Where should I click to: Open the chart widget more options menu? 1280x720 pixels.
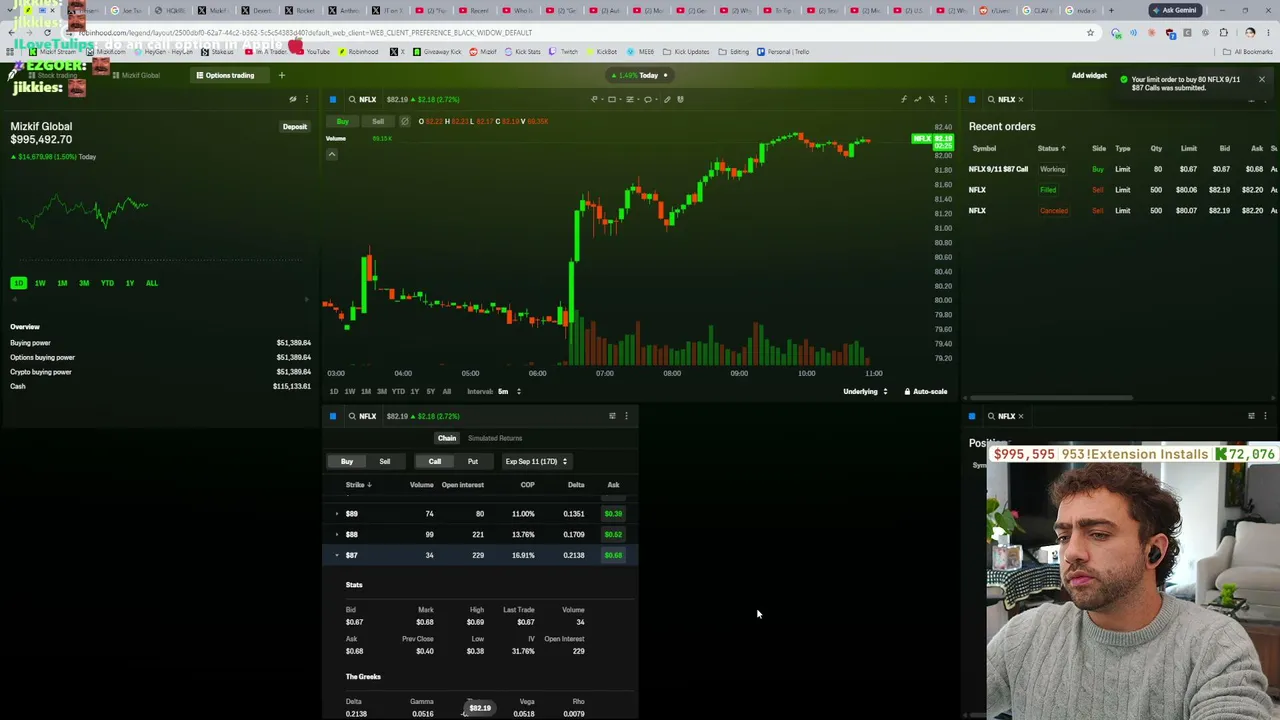point(945,99)
